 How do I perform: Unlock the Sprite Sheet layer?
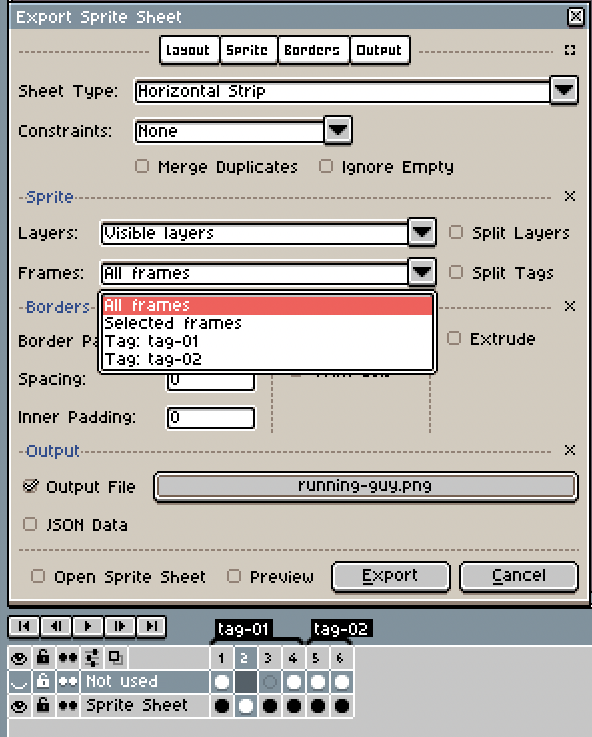click(43, 706)
